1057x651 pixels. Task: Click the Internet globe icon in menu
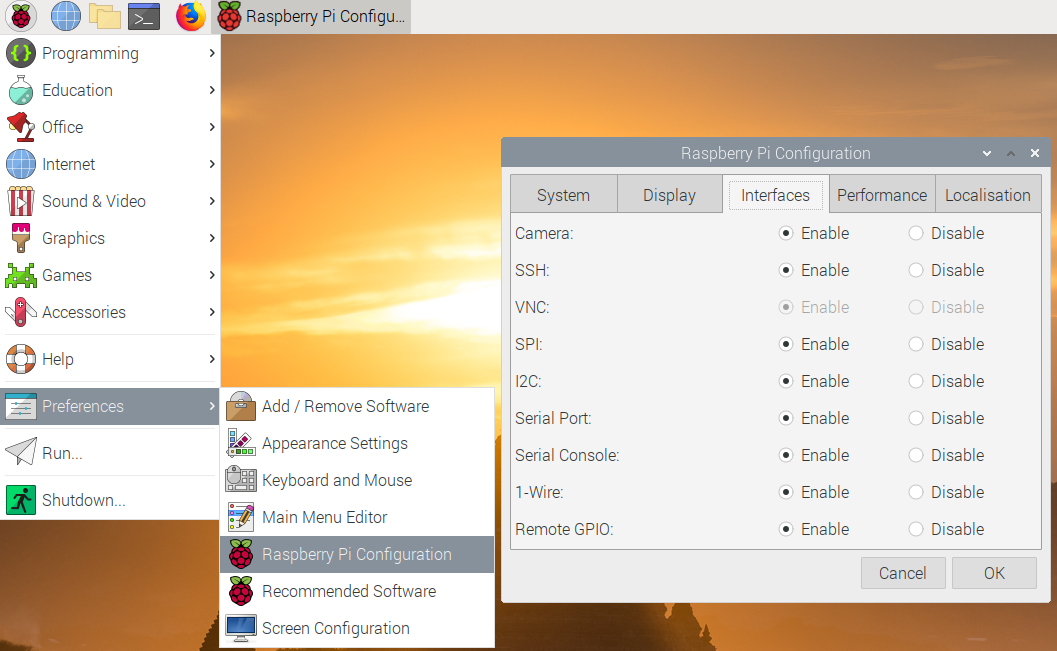click(21, 164)
